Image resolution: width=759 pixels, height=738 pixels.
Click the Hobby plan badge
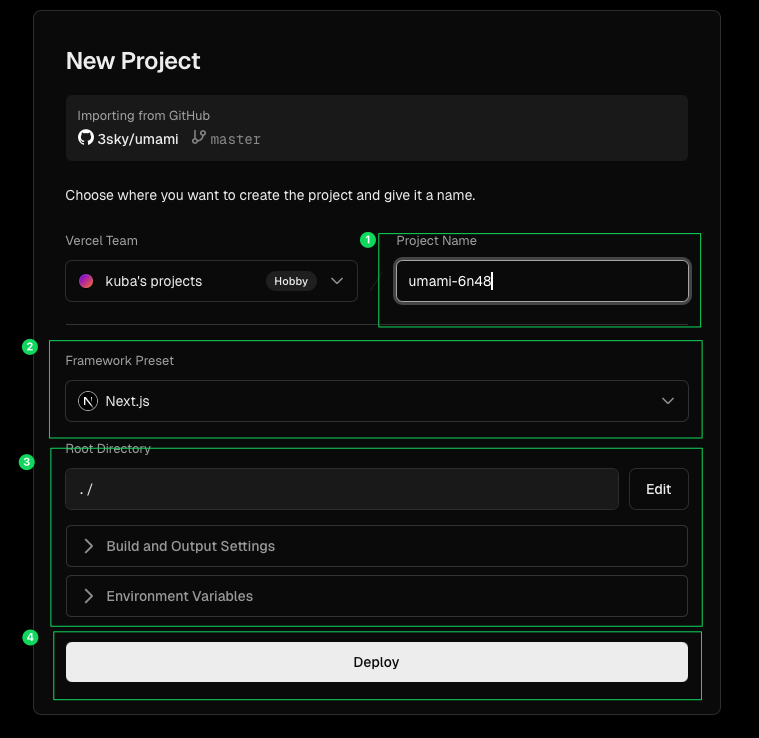(291, 281)
